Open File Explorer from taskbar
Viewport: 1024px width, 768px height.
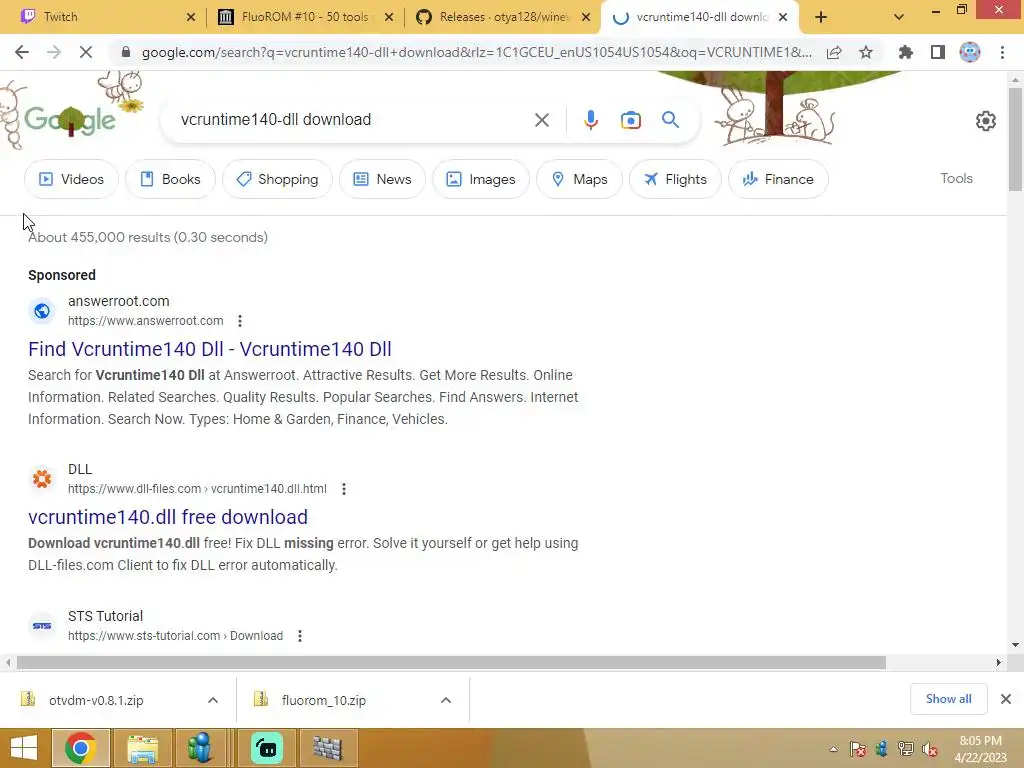click(142, 748)
